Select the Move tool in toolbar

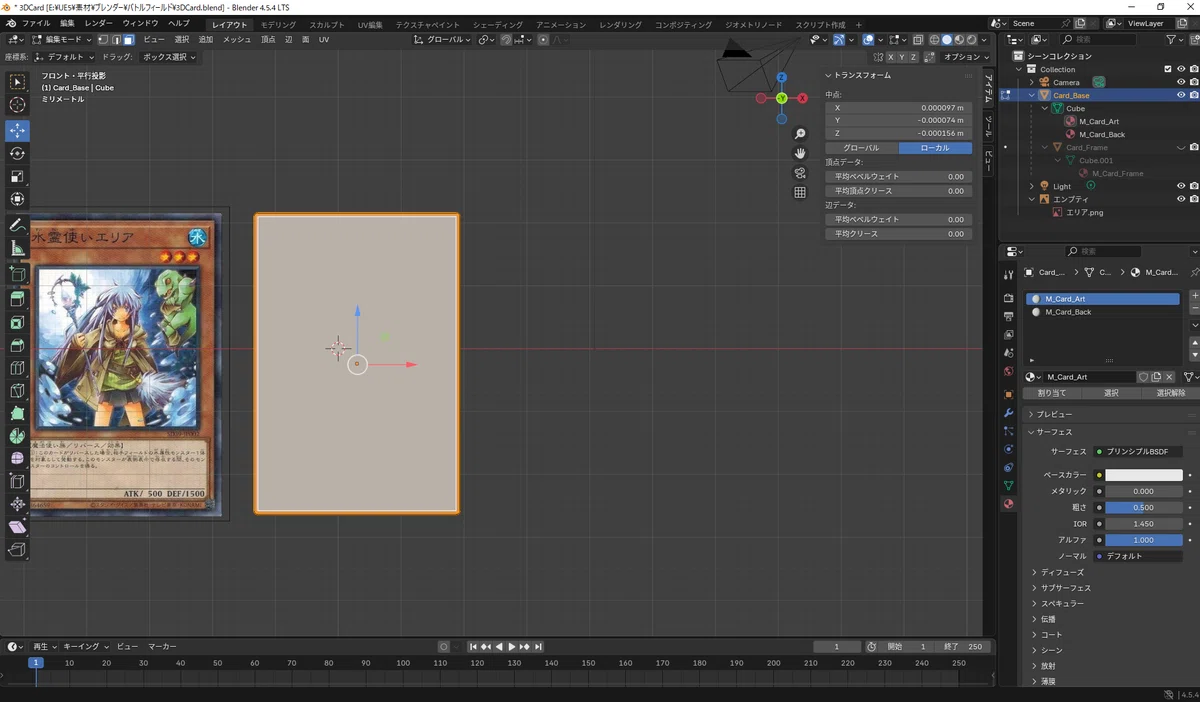coord(18,130)
